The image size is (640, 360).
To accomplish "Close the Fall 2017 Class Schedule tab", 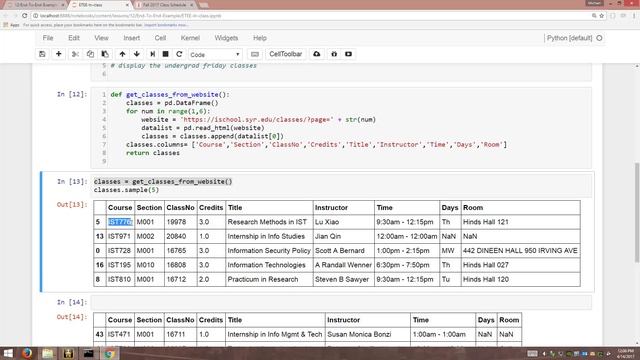I will click(x=191, y=5).
